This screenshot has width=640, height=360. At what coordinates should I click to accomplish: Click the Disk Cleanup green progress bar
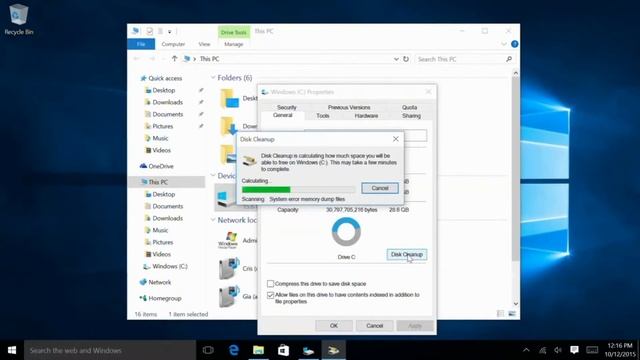coord(298,189)
